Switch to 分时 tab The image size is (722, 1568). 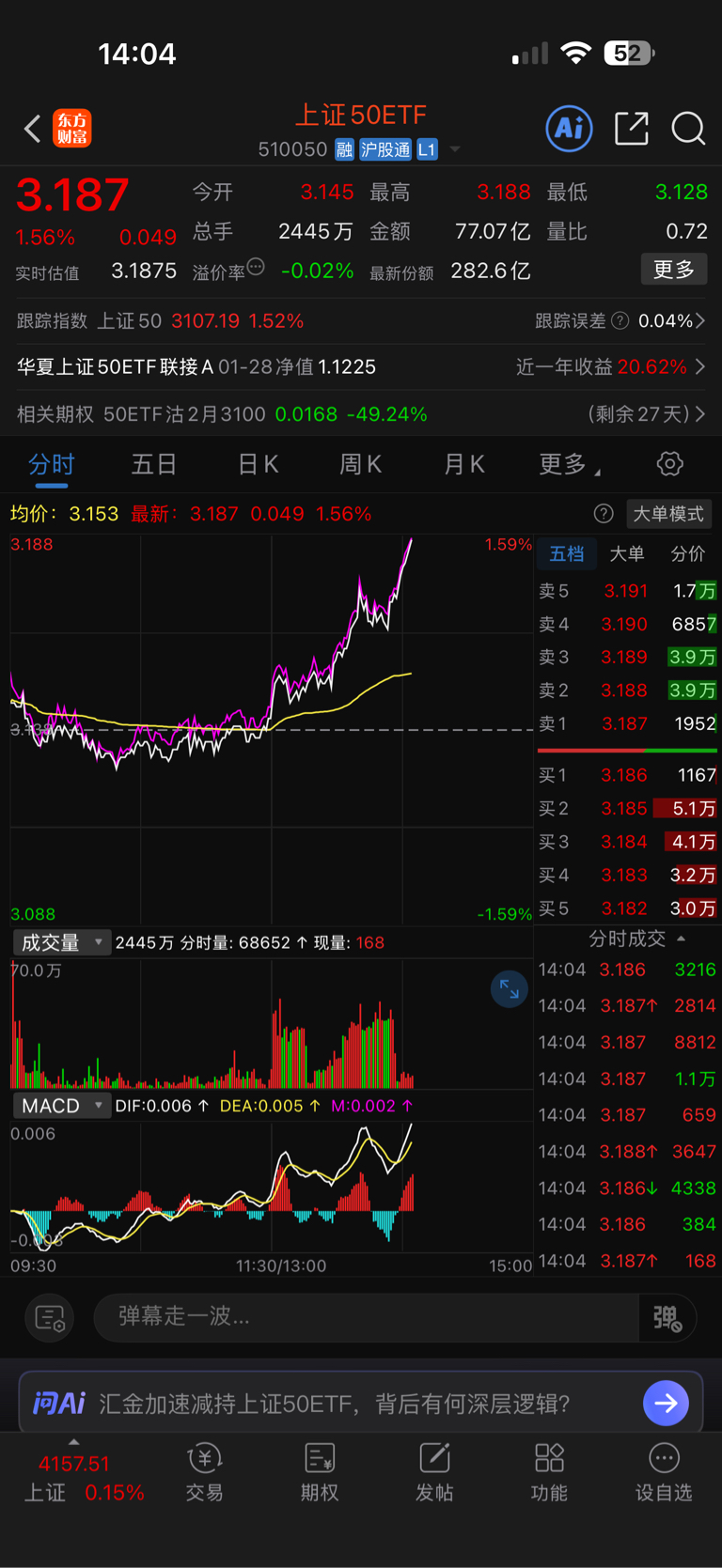click(51, 464)
